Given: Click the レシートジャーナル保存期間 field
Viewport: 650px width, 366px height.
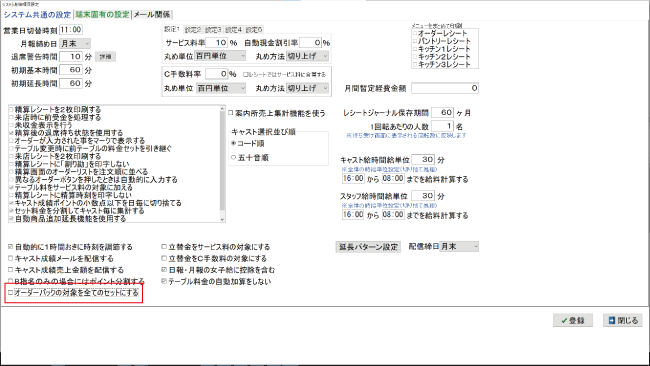Looking at the screenshot, I should [442, 113].
